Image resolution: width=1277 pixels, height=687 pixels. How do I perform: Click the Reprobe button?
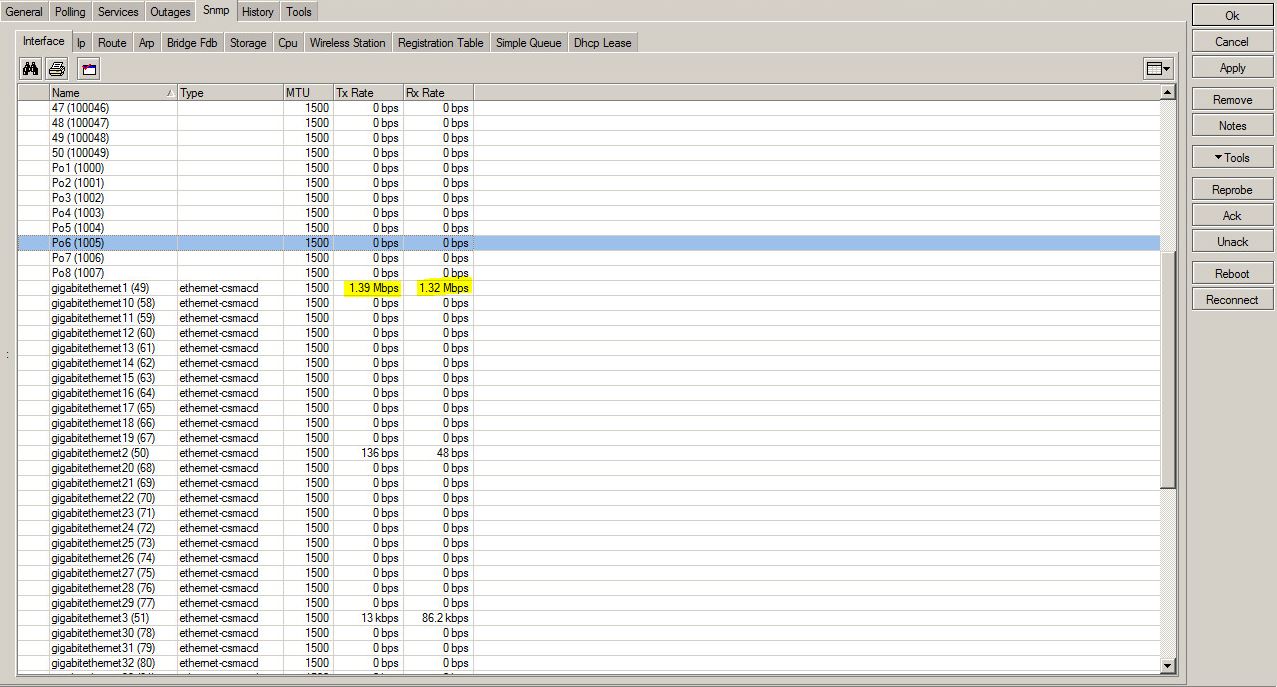point(1231,188)
